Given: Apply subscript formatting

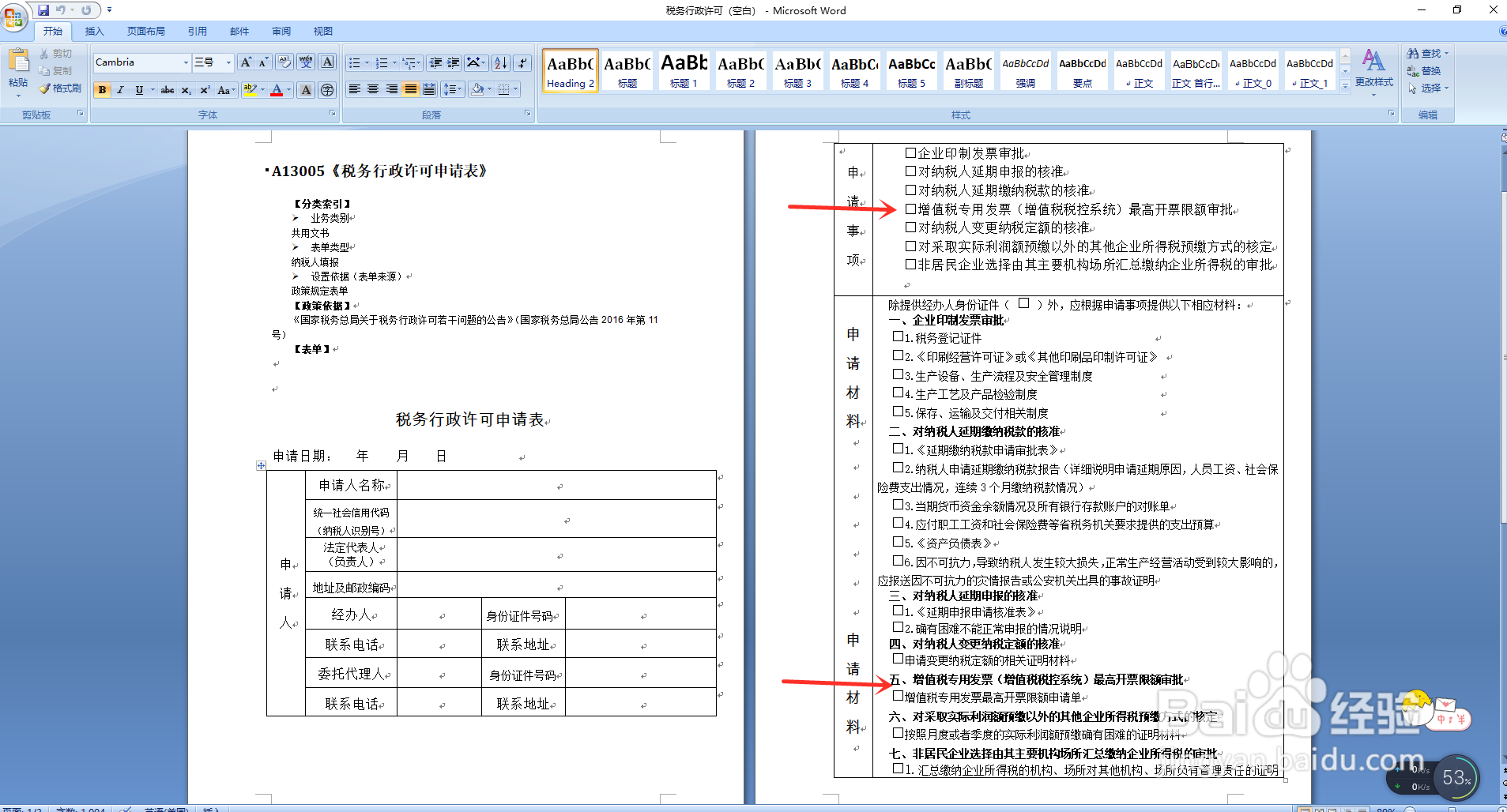Looking at the screenshot, I should coord(186,90).
